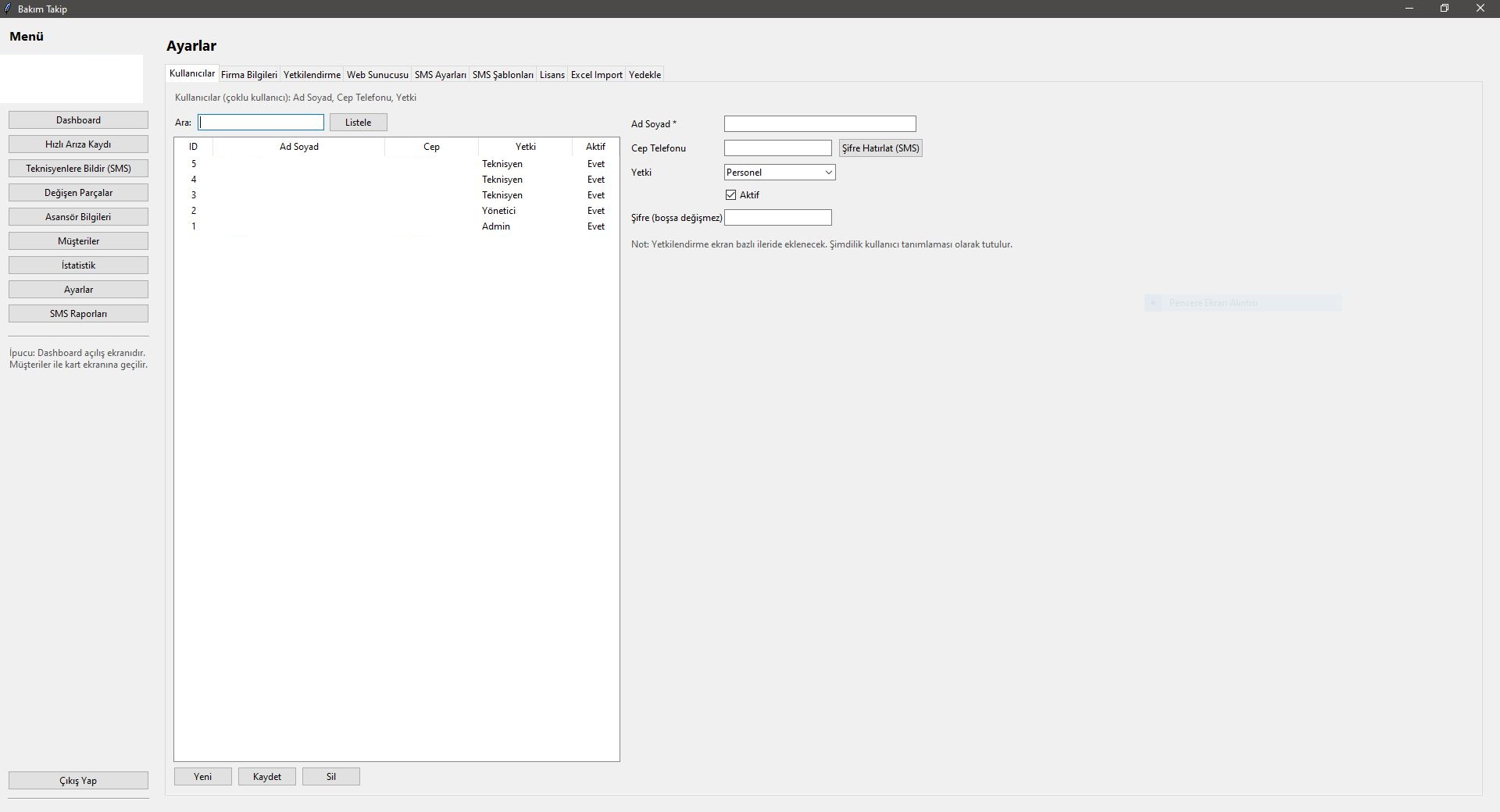Open the SMS Şablonları tab
This screenshot has height=812, width=1500.
point(502,75)
